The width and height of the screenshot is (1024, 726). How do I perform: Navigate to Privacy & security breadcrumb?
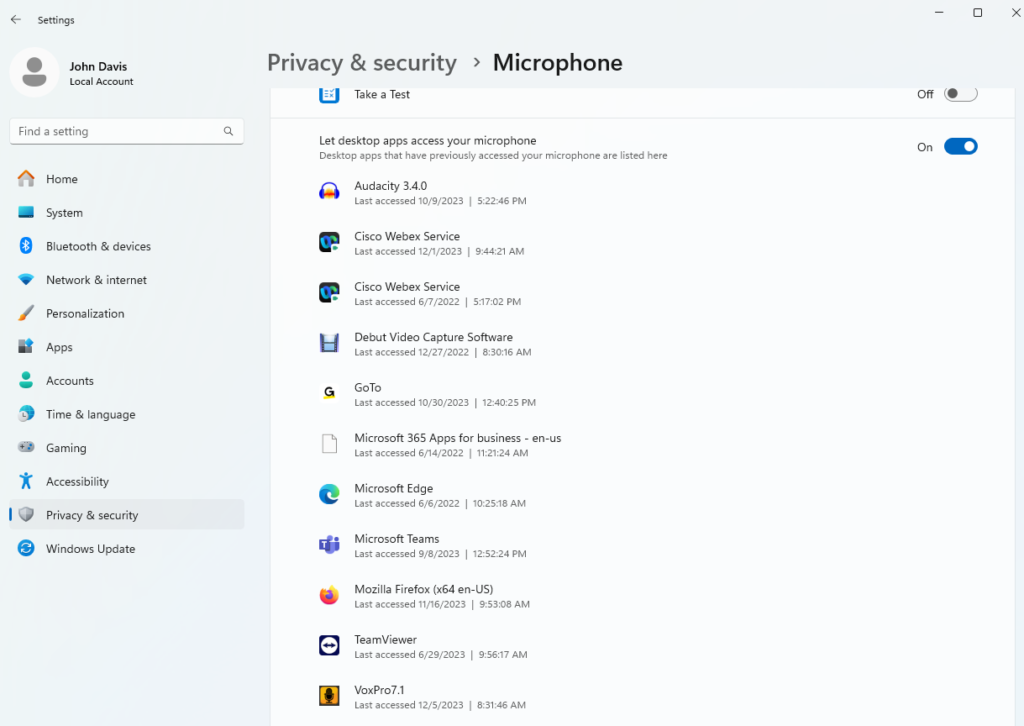[361, 63]
